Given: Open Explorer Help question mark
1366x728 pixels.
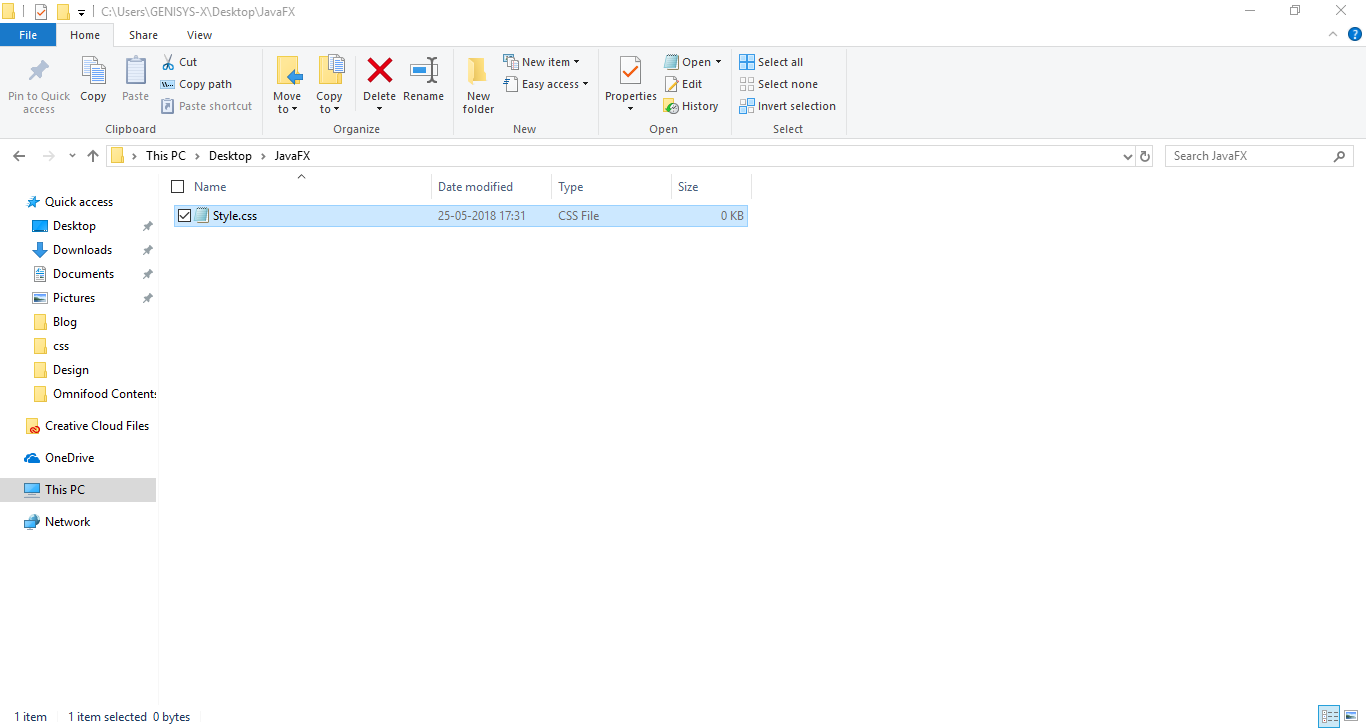Looking at the screenshot, I should tap(1355, 34).
